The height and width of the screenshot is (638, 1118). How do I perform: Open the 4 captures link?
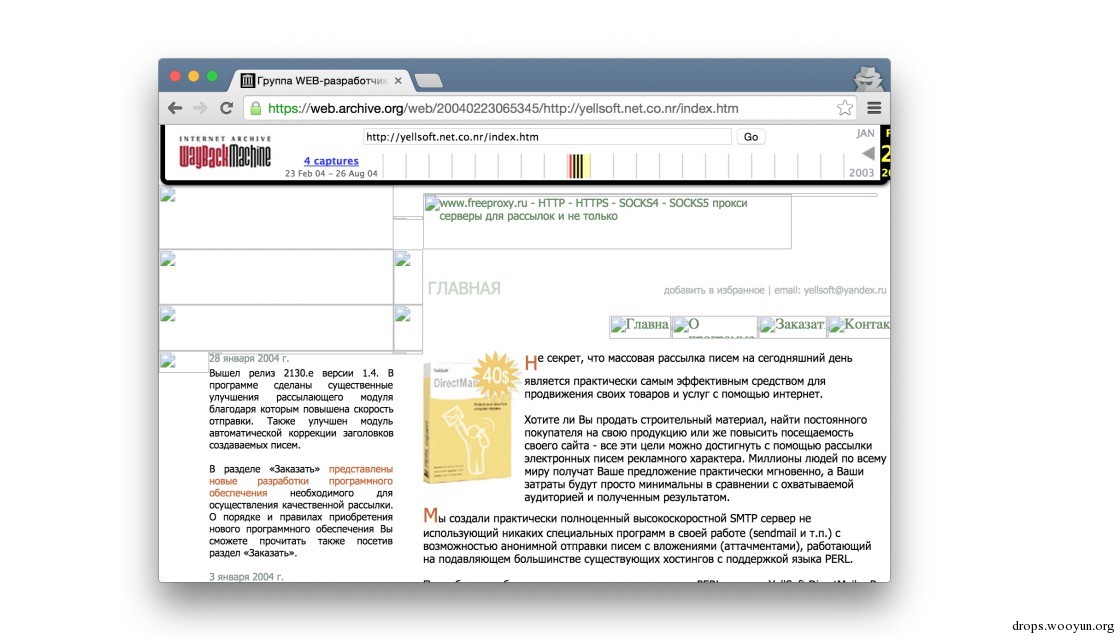point(331,161)
